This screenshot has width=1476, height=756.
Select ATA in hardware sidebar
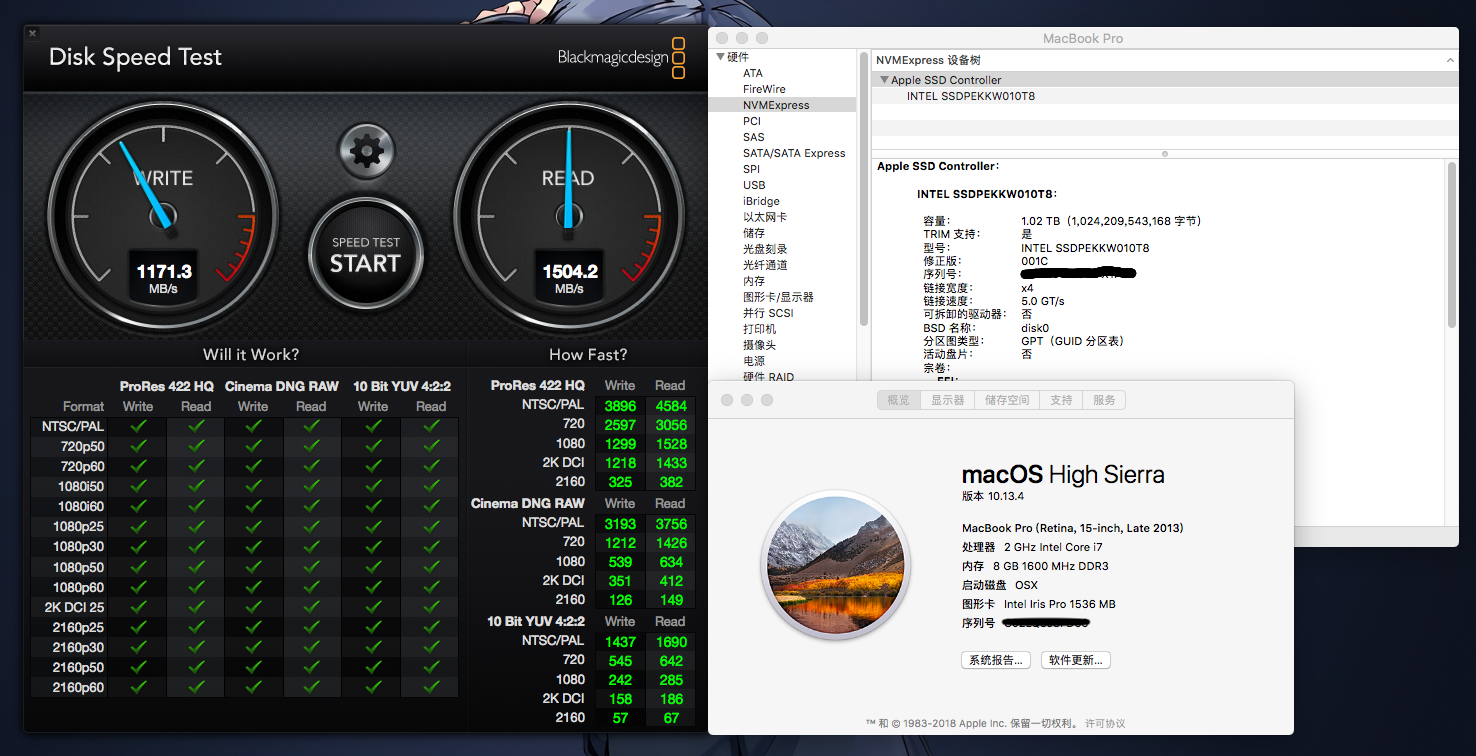point(753,73)
